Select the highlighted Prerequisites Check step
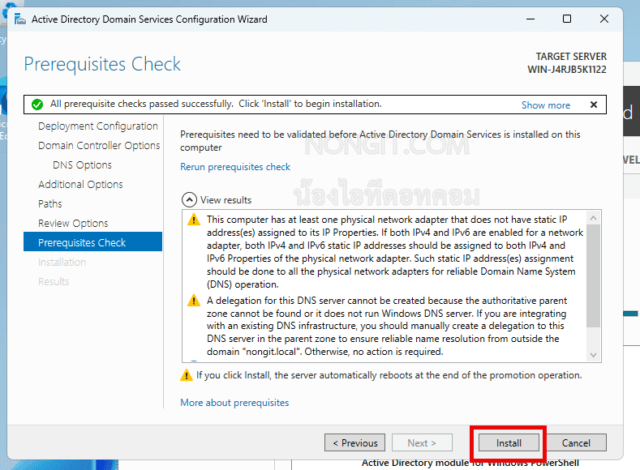 coord(93,242)
